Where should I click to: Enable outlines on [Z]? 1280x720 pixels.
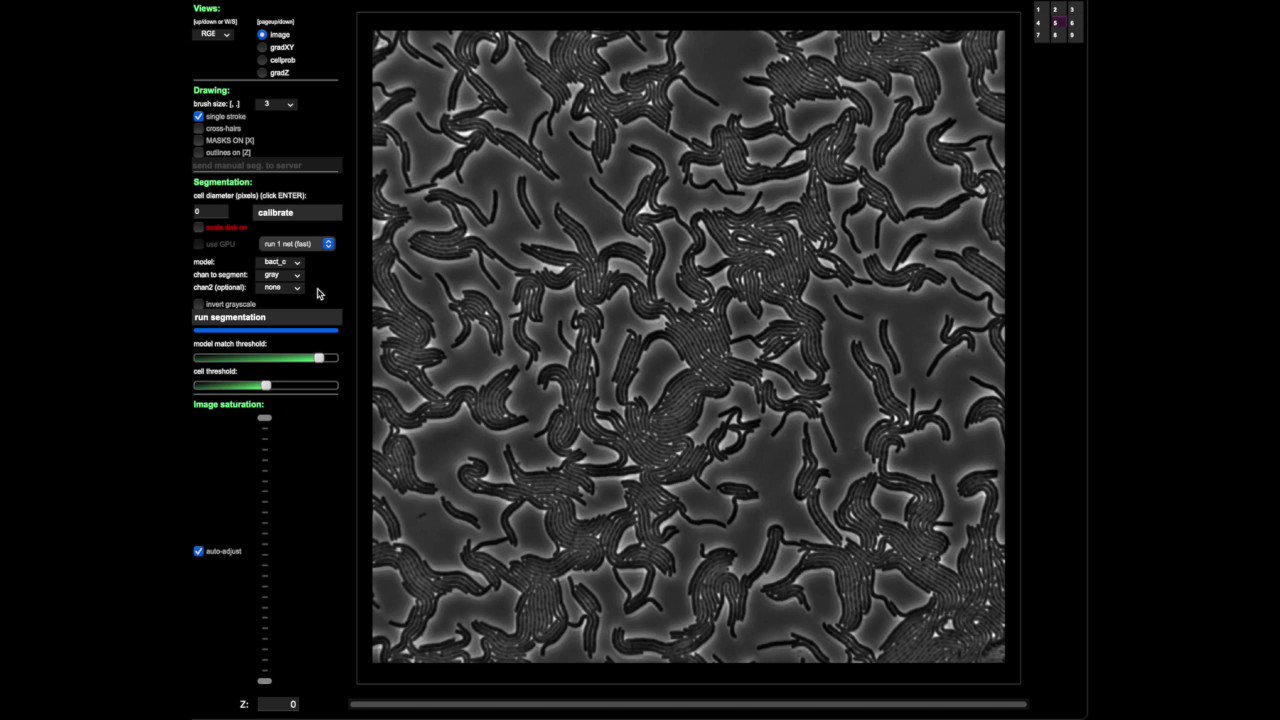(x=198, y=152)
